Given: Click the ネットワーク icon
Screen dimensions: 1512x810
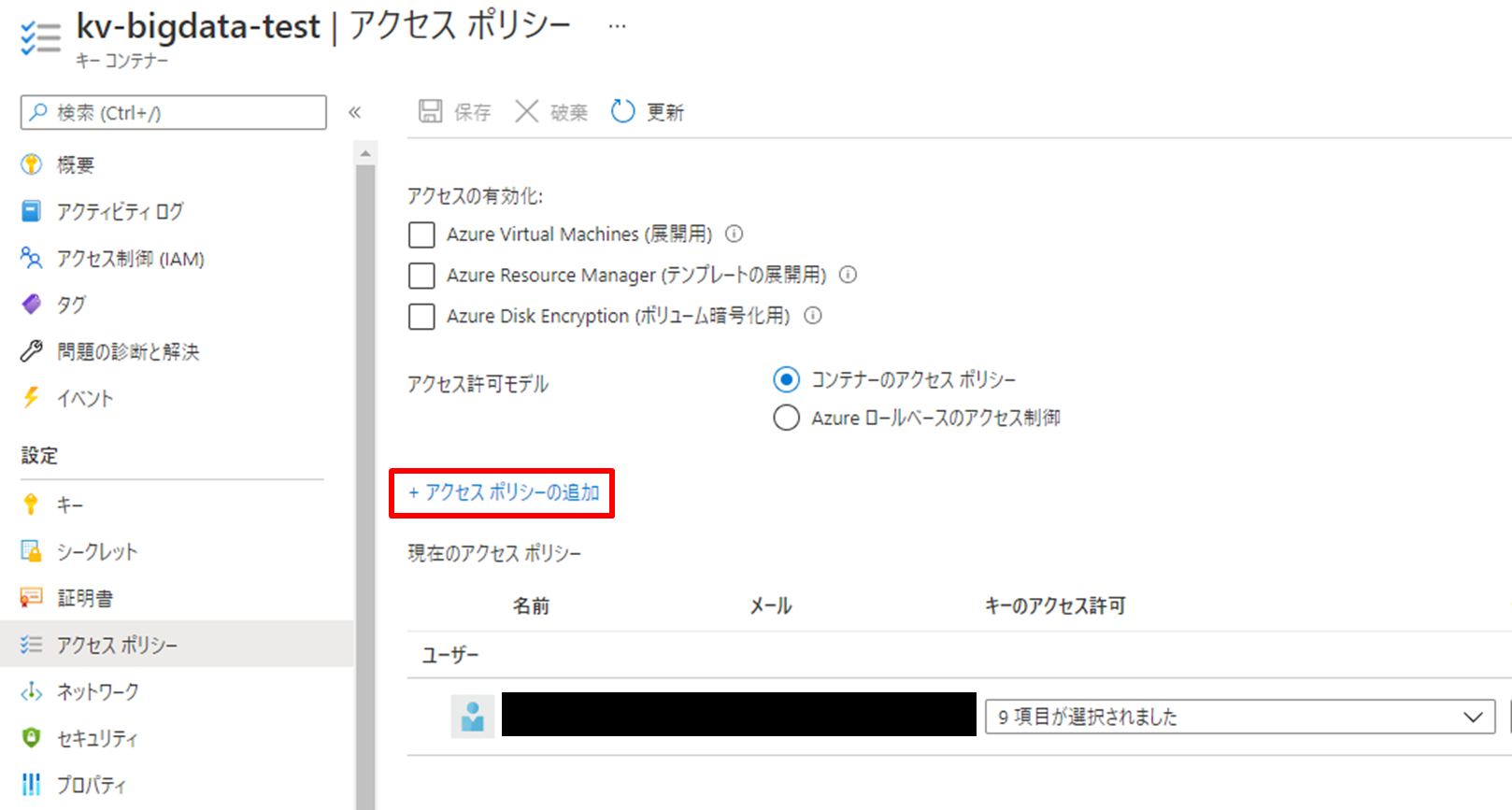Looking at the screenshot, I should (31, 691).
